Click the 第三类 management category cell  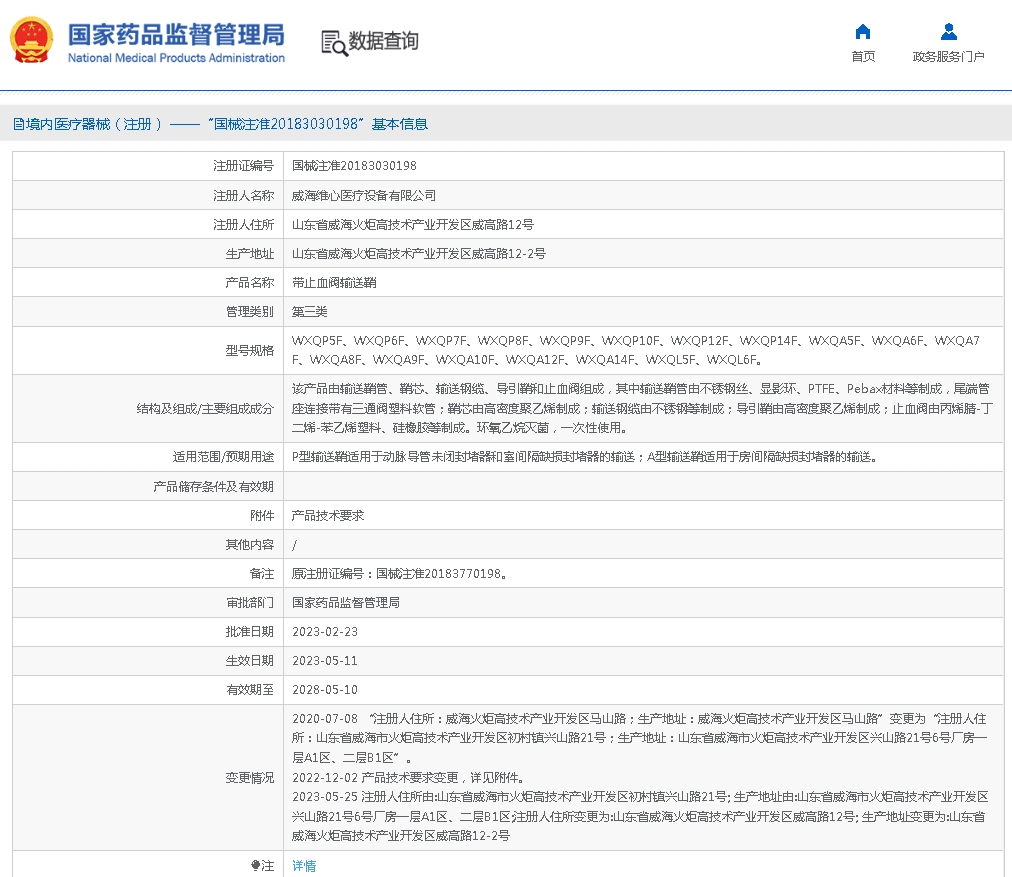(309, 312)
